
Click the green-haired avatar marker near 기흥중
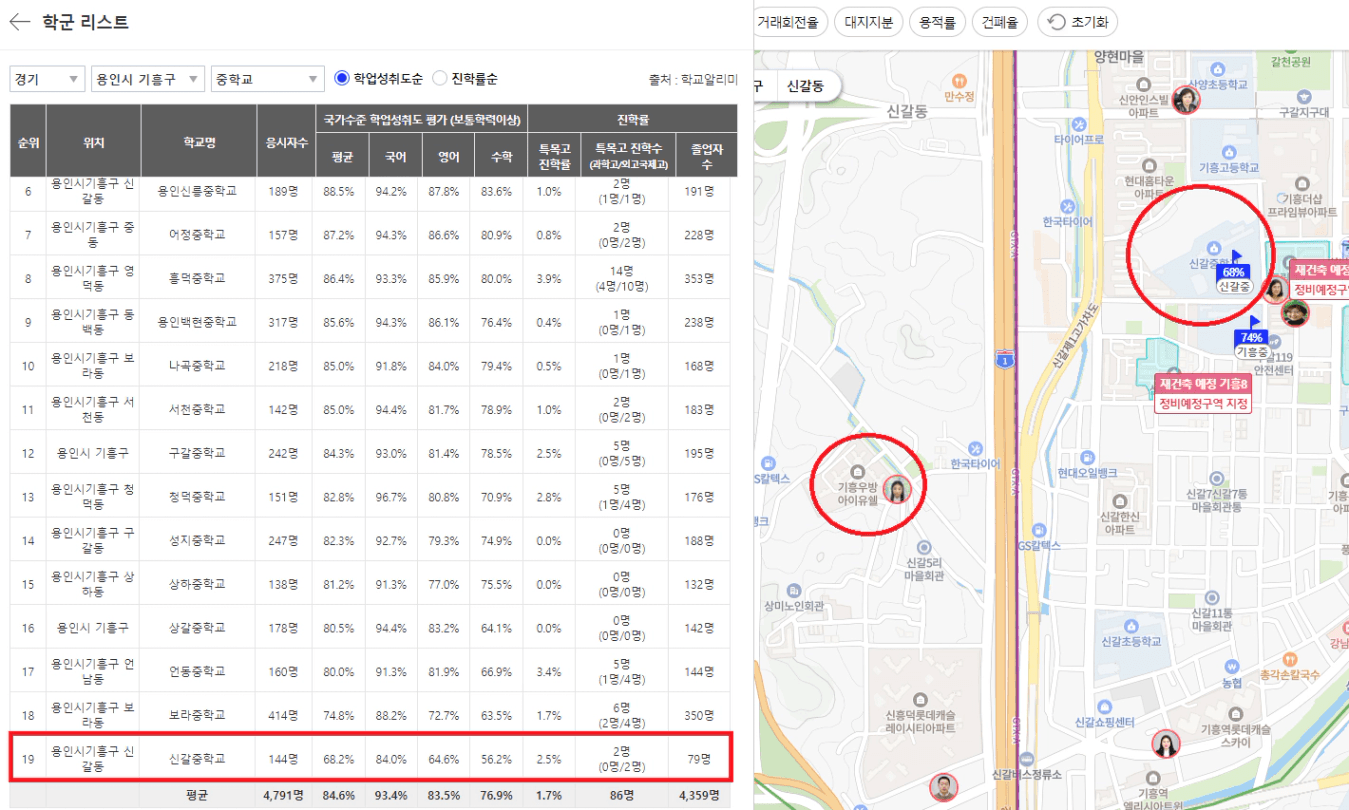tap(1295, 312)
